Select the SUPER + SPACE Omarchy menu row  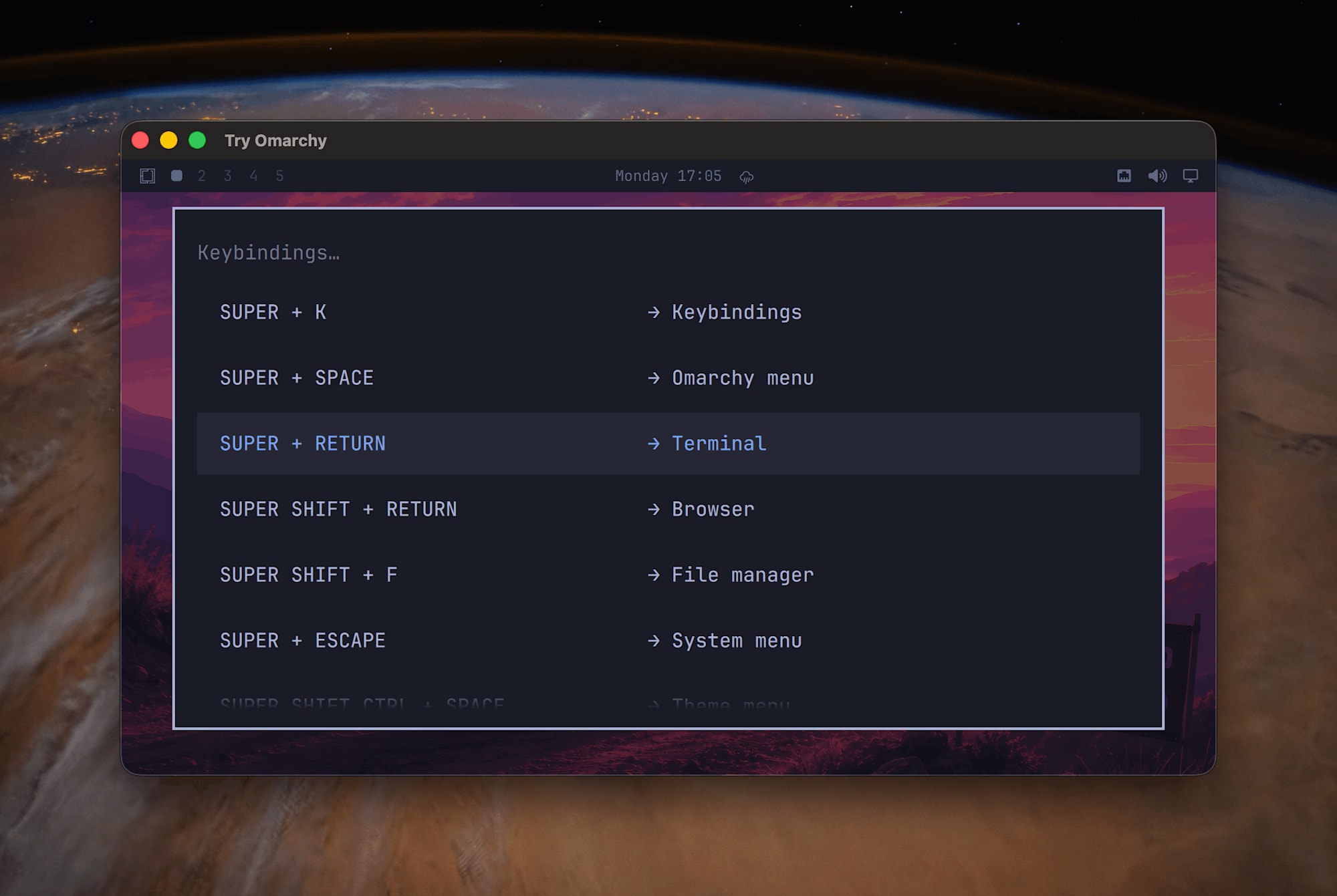pyautogui.click(x=668, y=378)
